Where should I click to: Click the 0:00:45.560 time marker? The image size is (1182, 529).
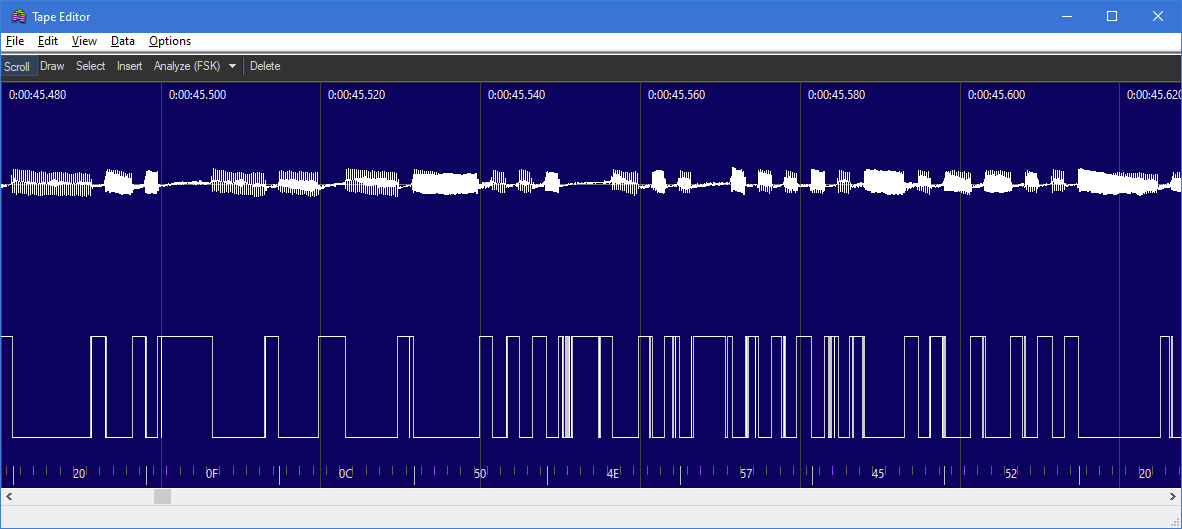click(676, 95)
